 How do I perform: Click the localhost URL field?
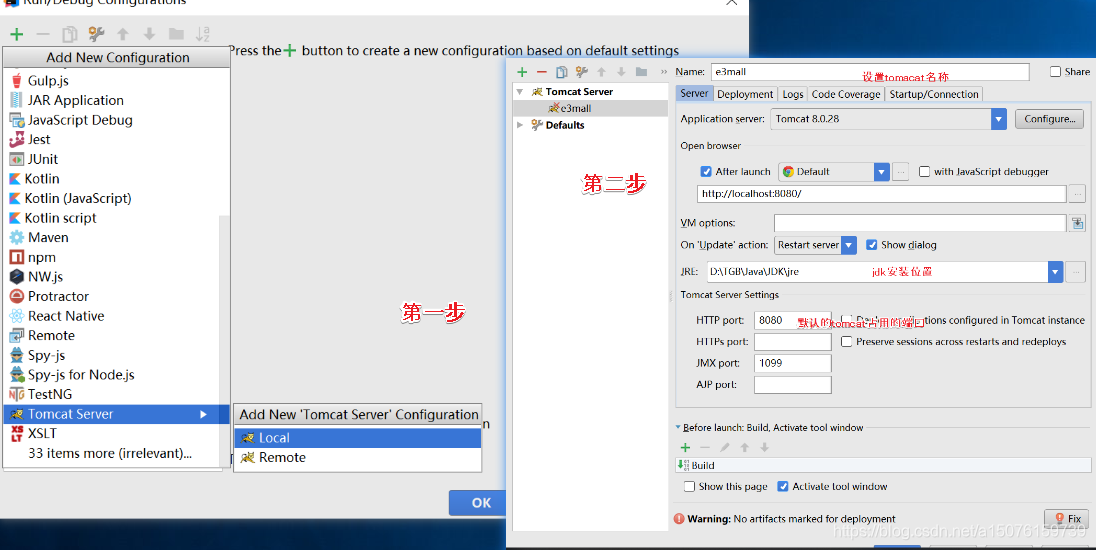click(881, 194)
